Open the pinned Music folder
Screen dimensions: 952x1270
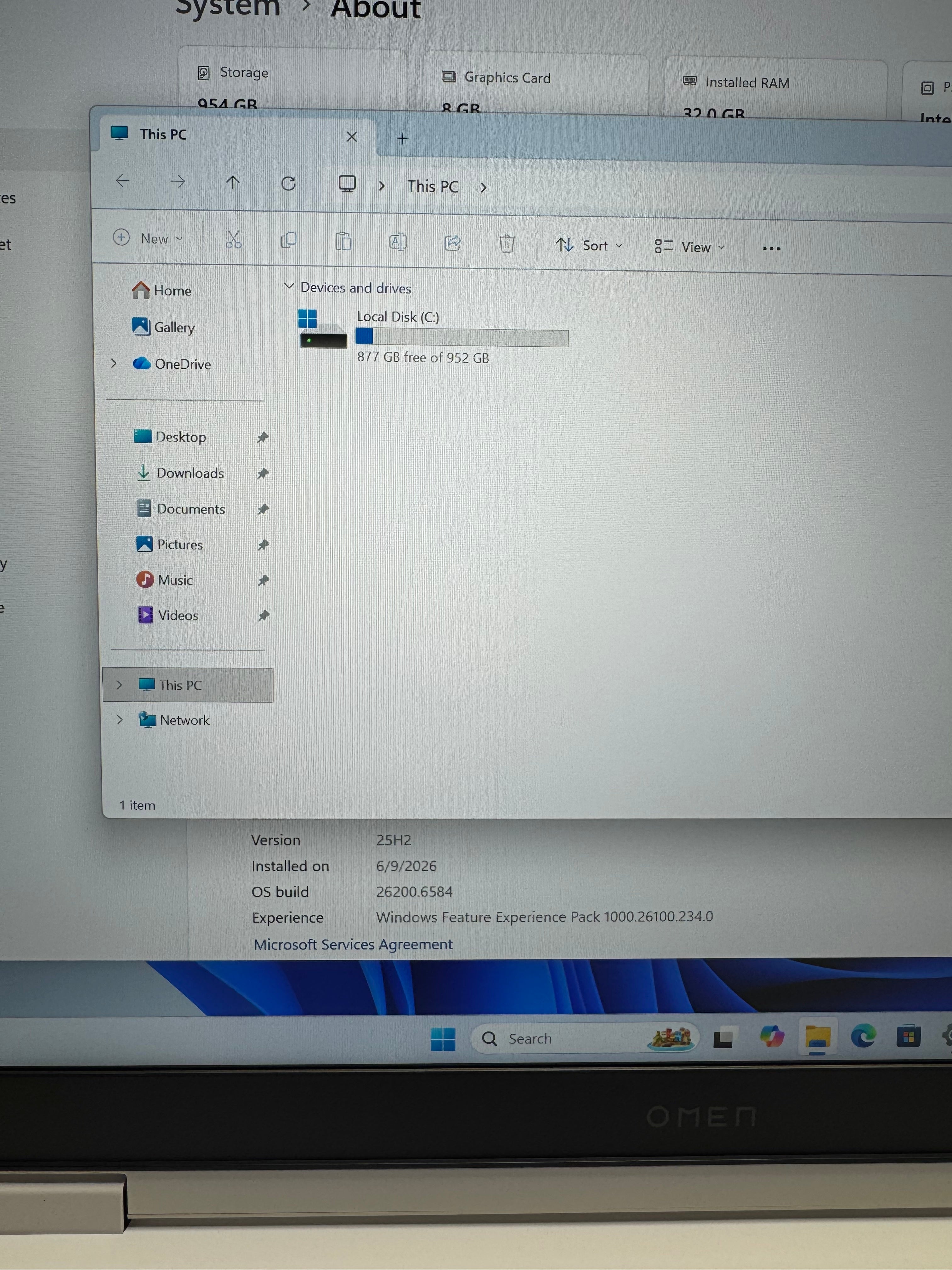[165, 580]
